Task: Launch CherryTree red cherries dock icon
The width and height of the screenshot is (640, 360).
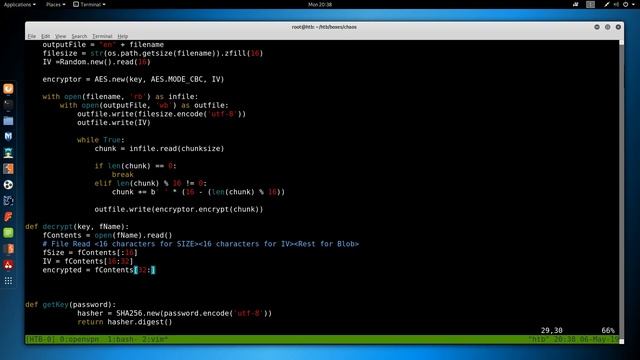Action: [x=8, y=264]
